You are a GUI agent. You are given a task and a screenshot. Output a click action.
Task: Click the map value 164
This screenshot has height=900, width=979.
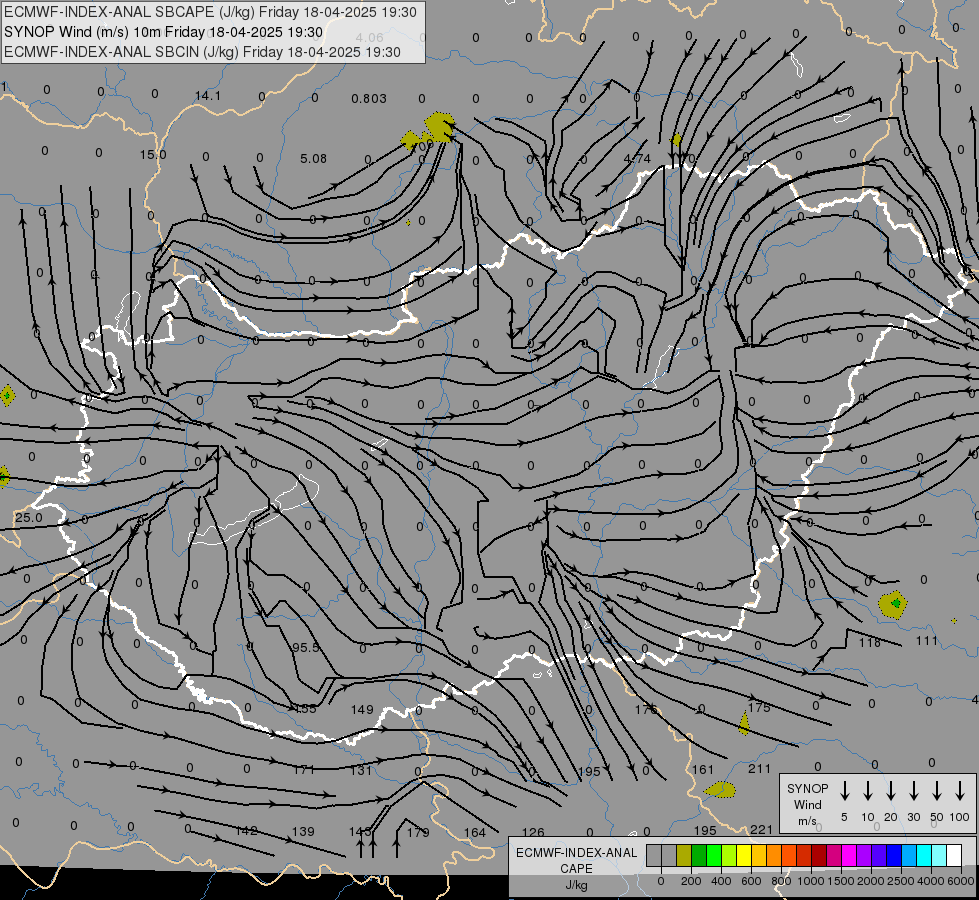coord(475,832)
